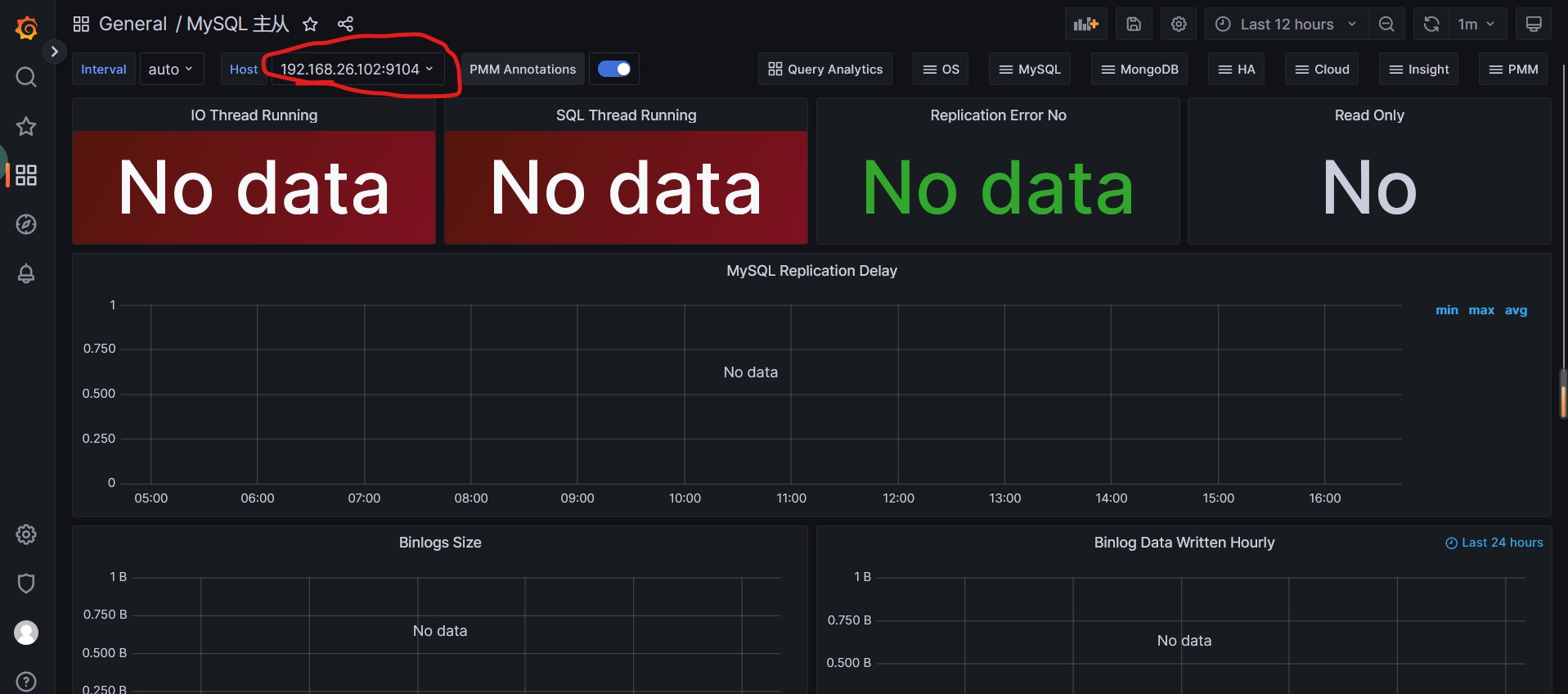
Task: Open the 1m refresh interval dropdown
Action: (1477, 24)
